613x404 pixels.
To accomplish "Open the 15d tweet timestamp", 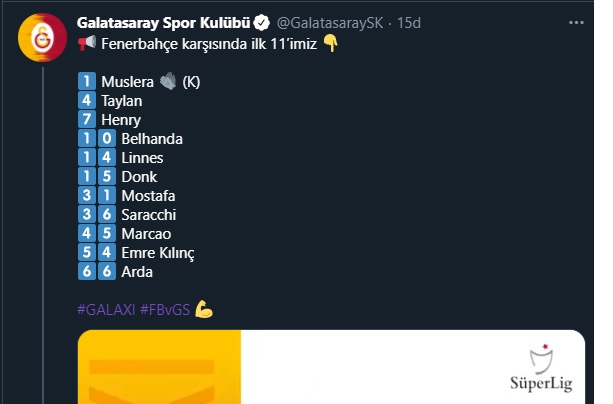I will (x=409, y=23).
